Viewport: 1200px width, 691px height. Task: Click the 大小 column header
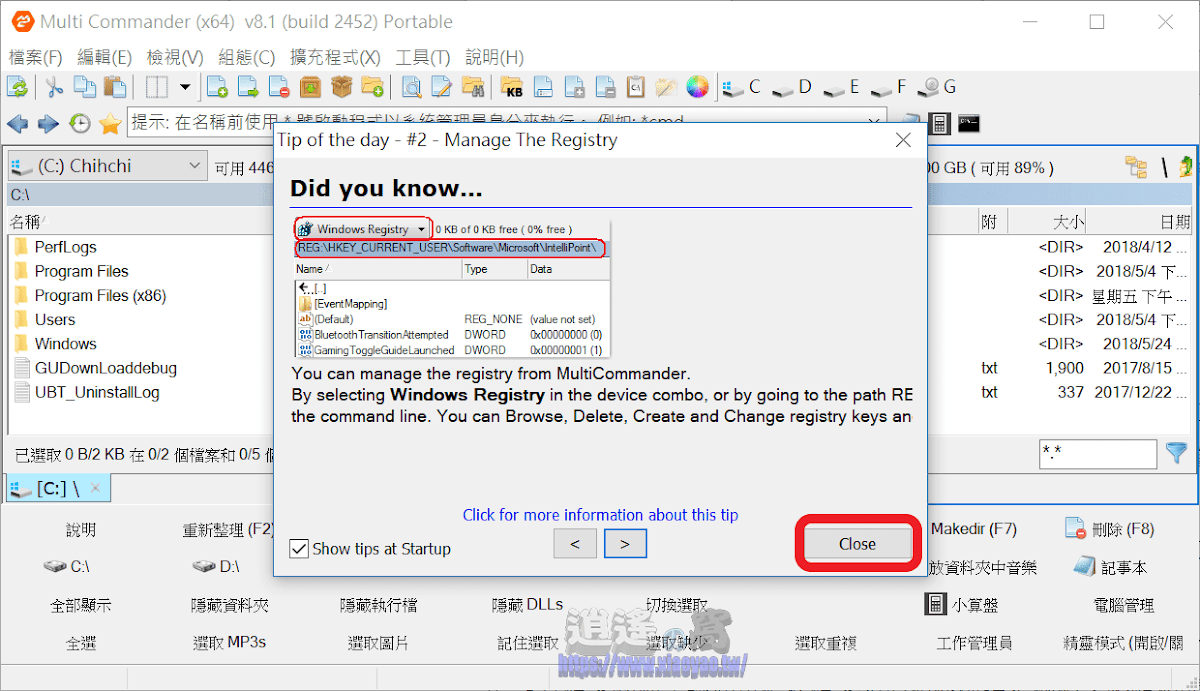pos(1069,222)
